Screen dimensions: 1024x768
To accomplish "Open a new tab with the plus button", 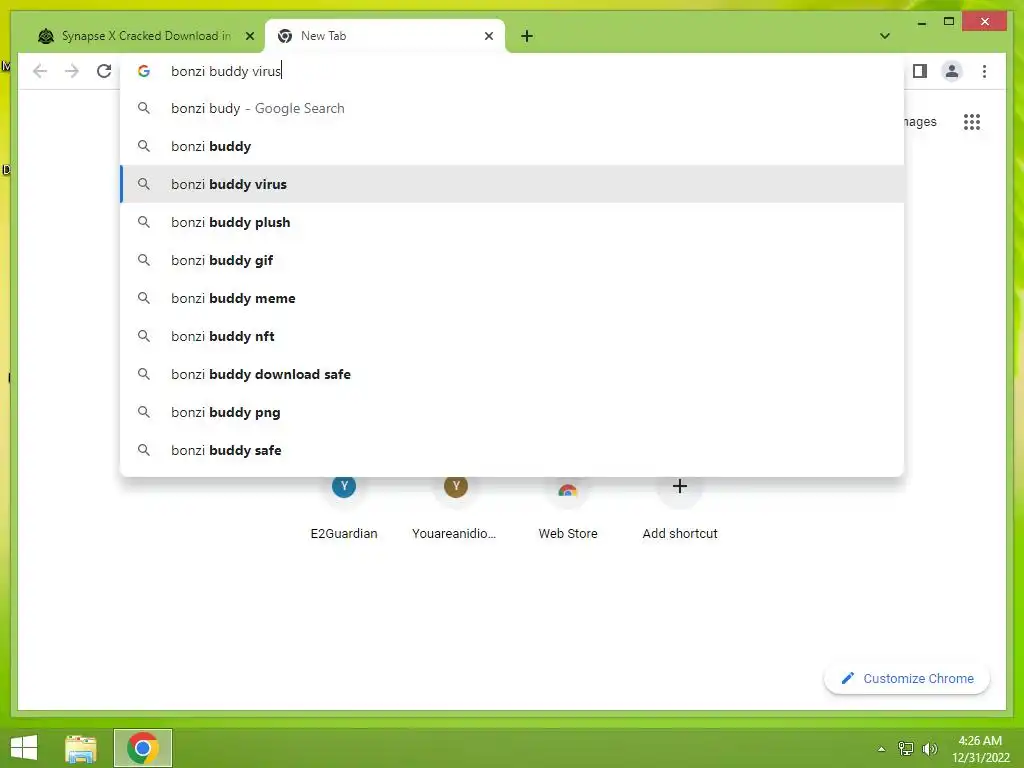I will (x=527, y=36).
